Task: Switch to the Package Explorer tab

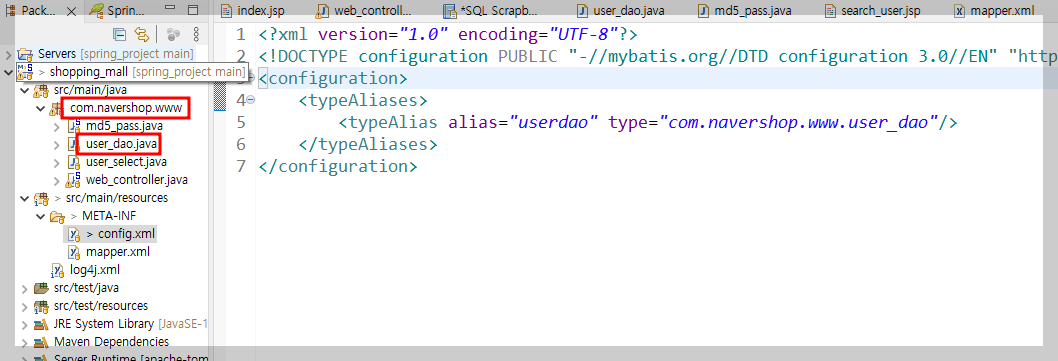Action: (x=38, y=11)
